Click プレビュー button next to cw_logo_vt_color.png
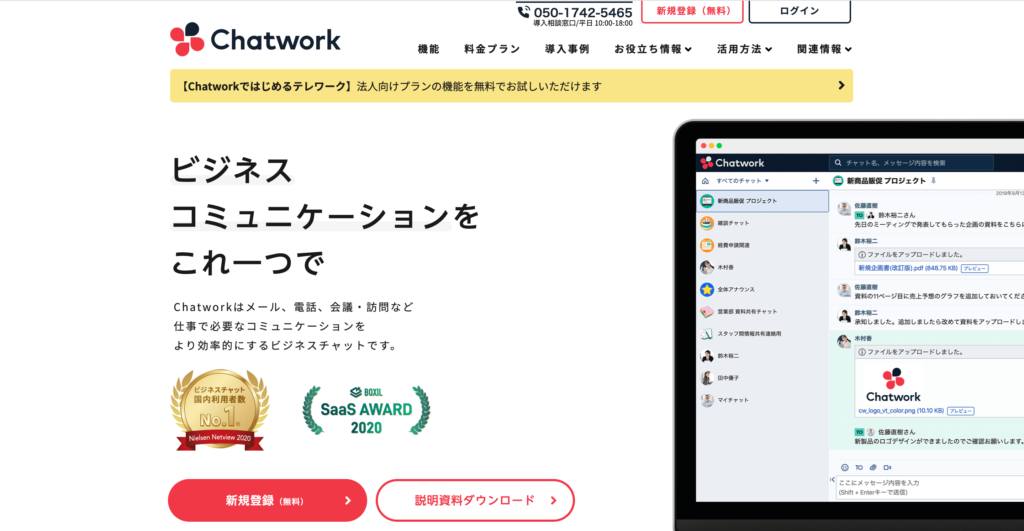 click(x=961, y=411)
